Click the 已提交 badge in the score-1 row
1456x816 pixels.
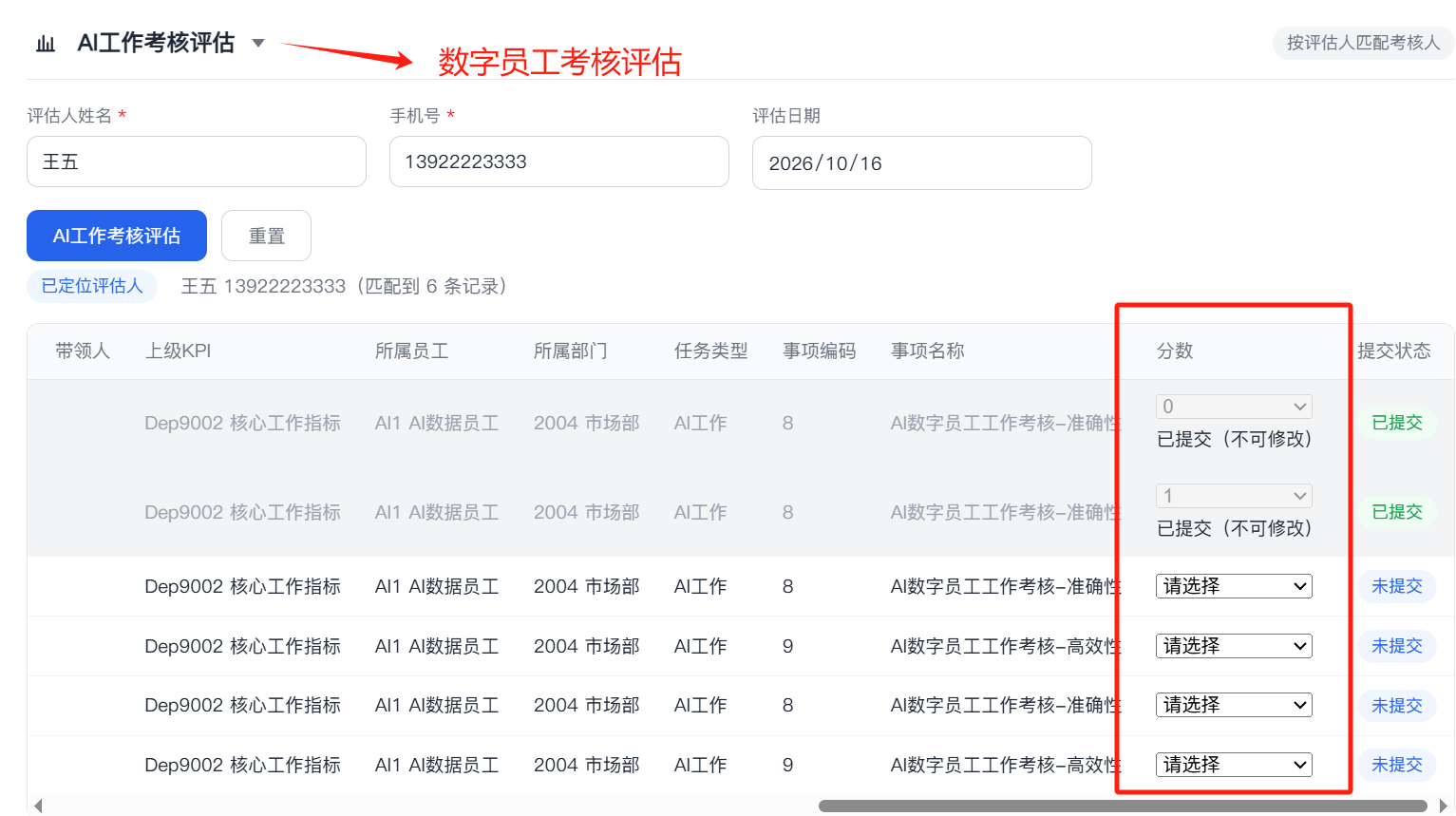point(1397,512)
